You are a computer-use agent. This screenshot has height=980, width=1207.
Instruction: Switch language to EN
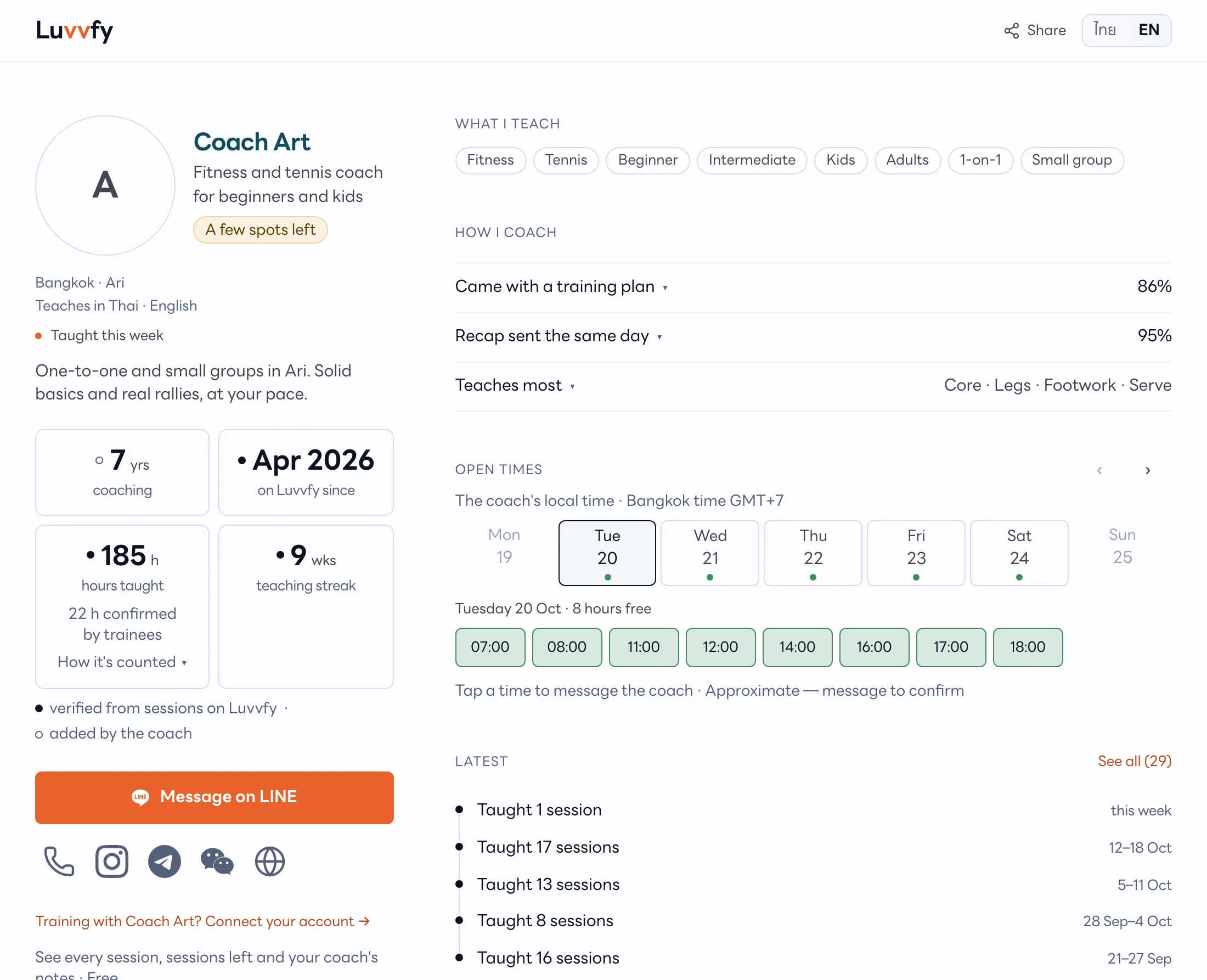(1148, 30)
